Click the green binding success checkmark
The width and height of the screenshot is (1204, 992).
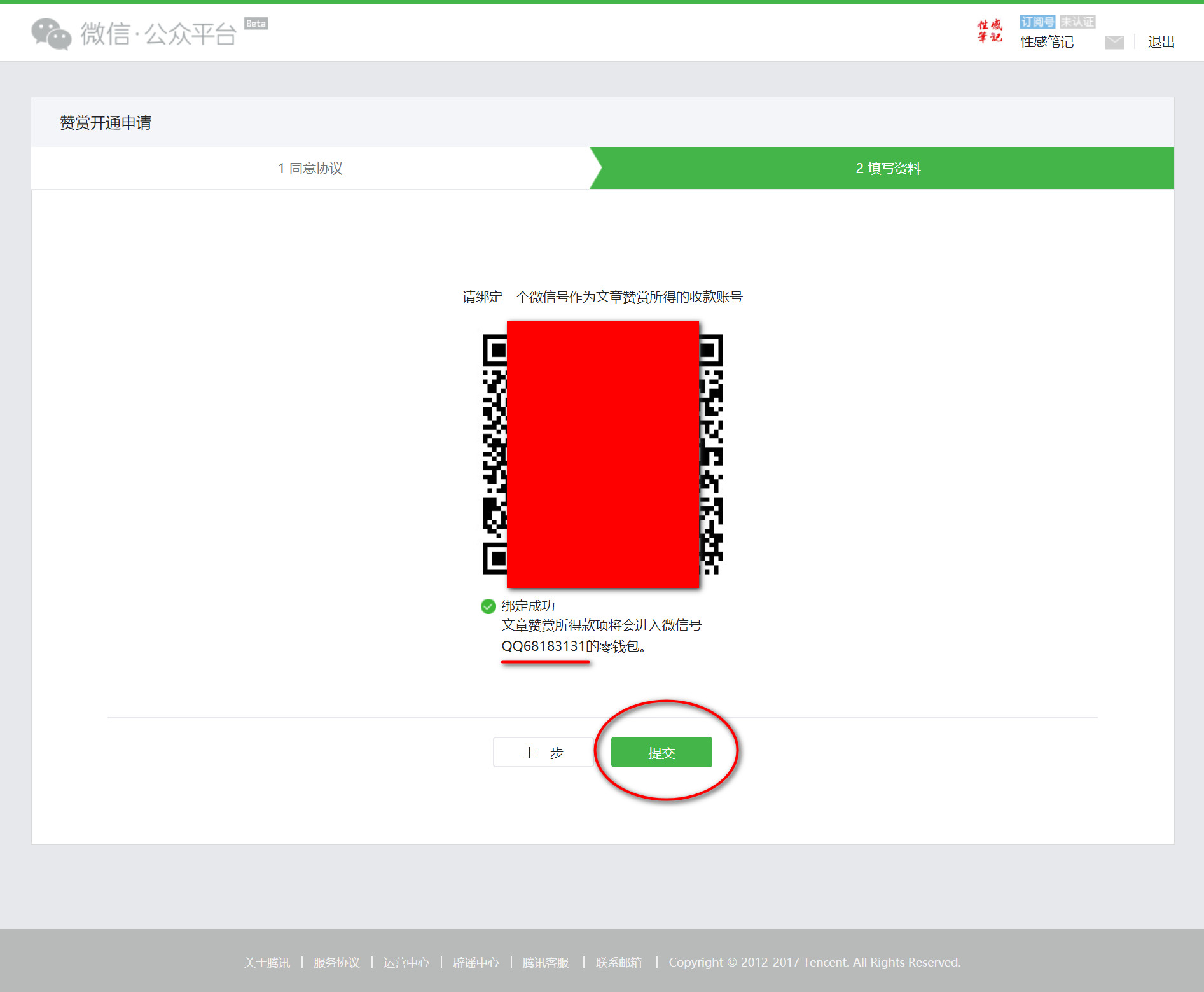click(488, 606)
